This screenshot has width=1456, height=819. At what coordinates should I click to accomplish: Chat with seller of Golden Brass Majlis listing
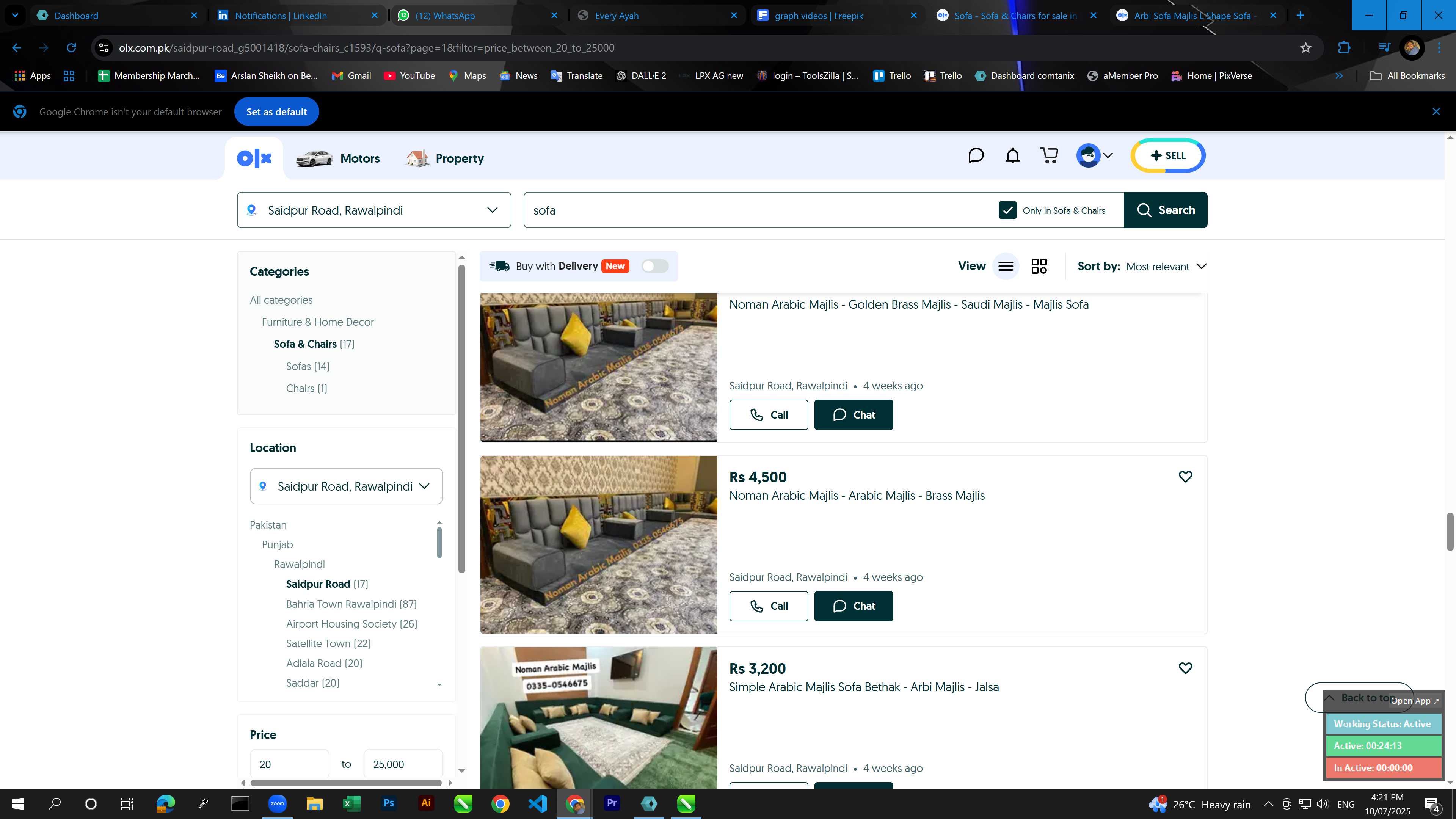click(x=854, y=415)
